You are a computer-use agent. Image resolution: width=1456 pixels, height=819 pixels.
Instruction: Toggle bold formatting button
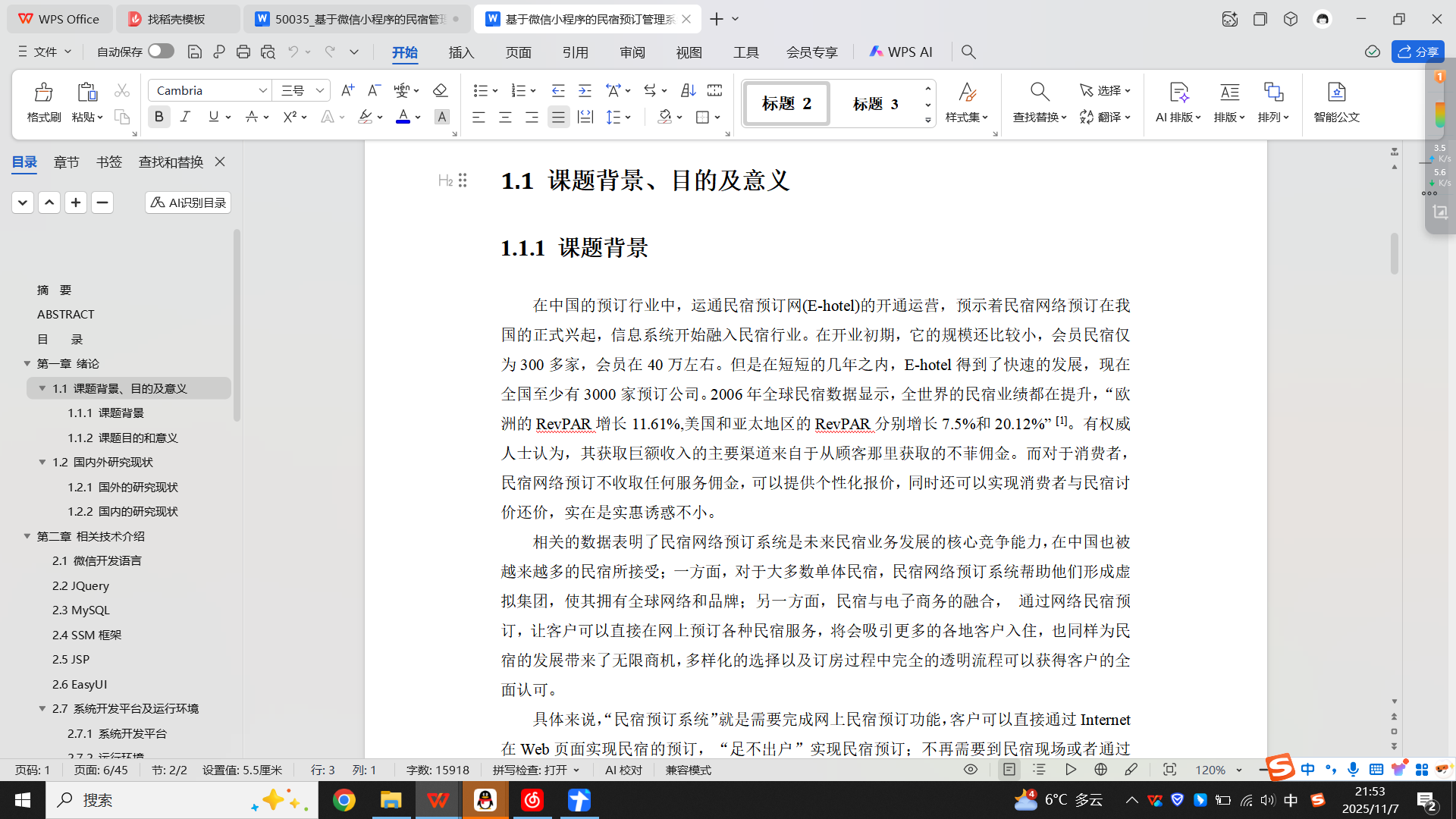pos(158,117)
